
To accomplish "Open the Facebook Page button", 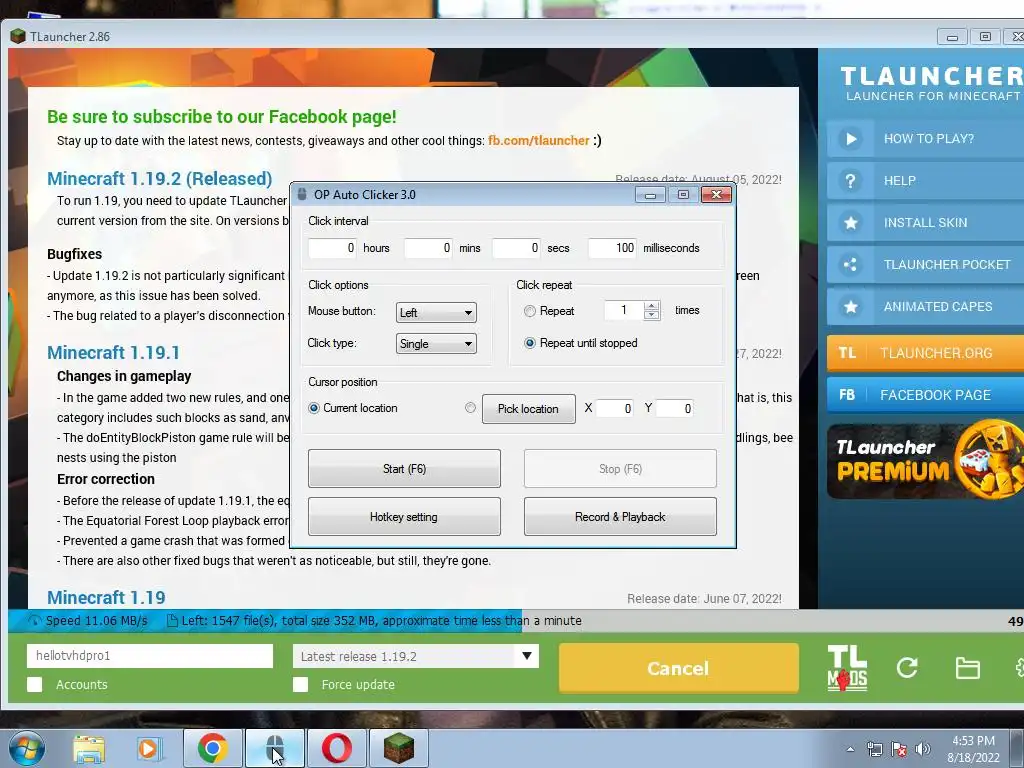I will tap(925, 394).
